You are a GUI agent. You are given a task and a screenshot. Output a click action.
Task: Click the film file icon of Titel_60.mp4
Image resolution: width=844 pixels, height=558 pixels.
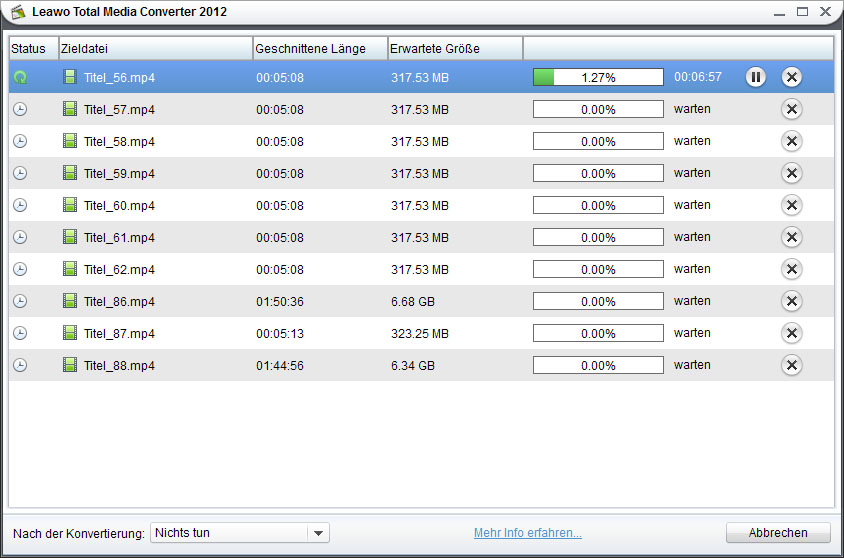(69, 205)
